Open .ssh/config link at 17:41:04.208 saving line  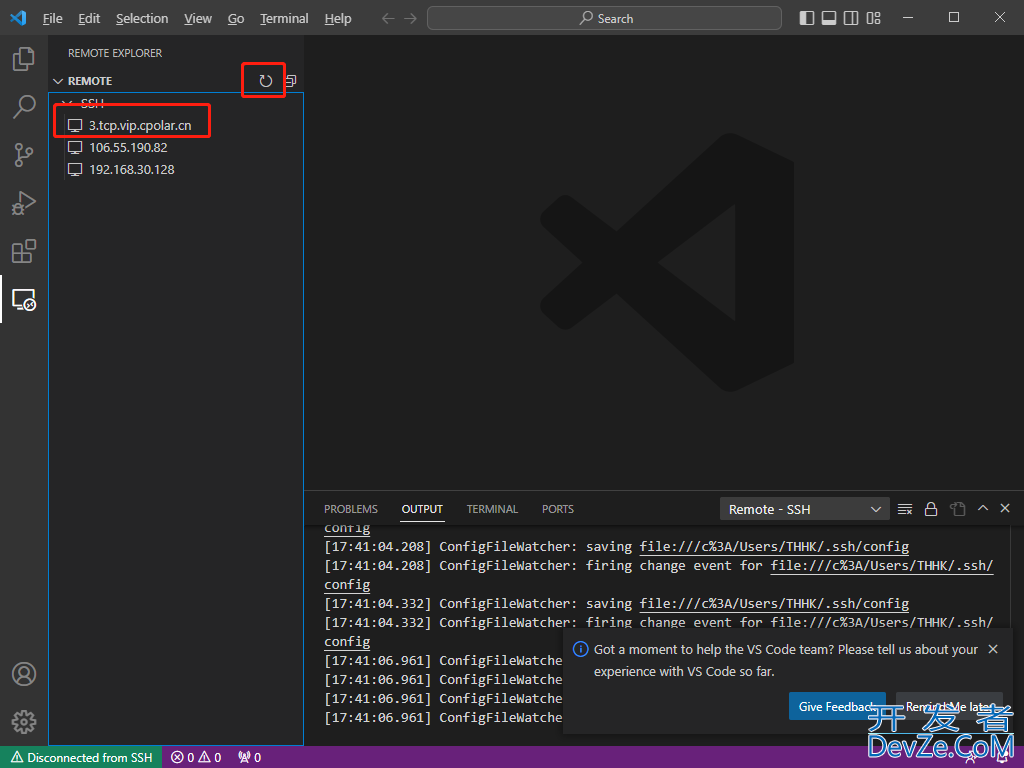coord(774,547)
